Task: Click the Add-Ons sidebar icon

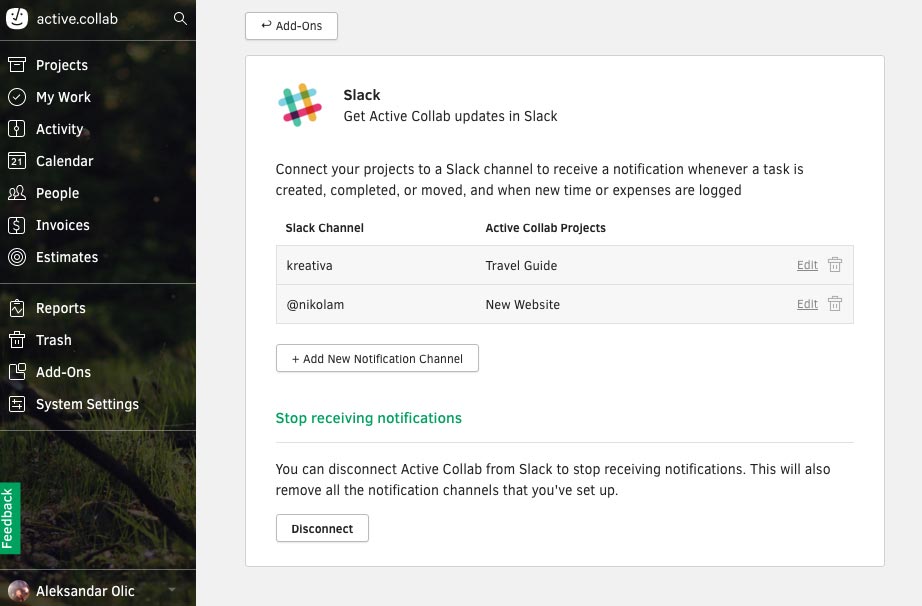Action: click(17, 372)
